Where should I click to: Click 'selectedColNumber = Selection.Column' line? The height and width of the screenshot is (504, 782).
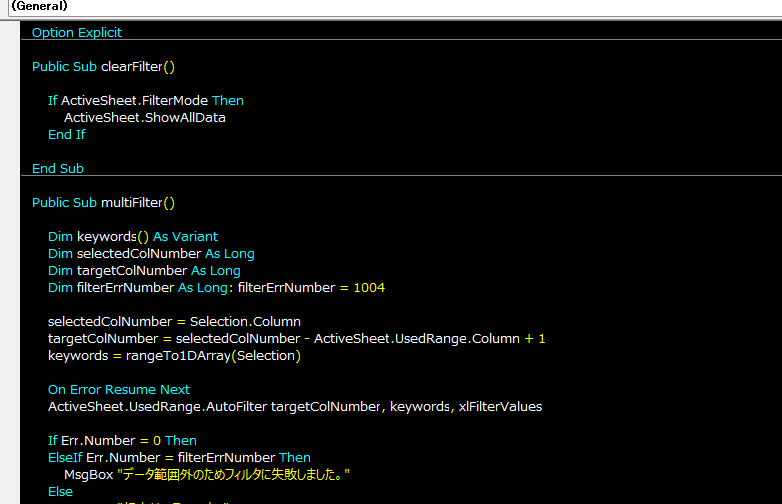(x=174, y=322)
